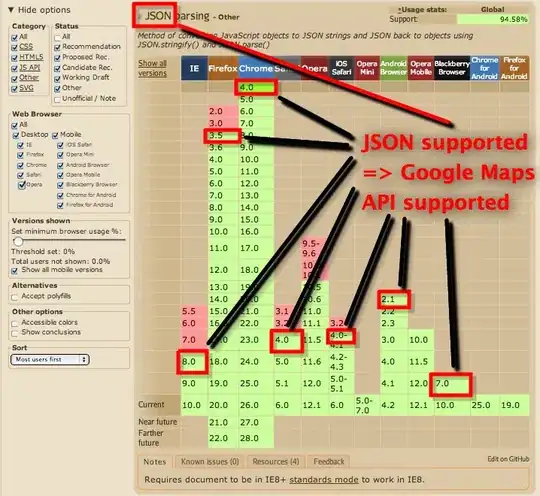Select the Chrome for Android 25.0 cell

click(485, 405)
